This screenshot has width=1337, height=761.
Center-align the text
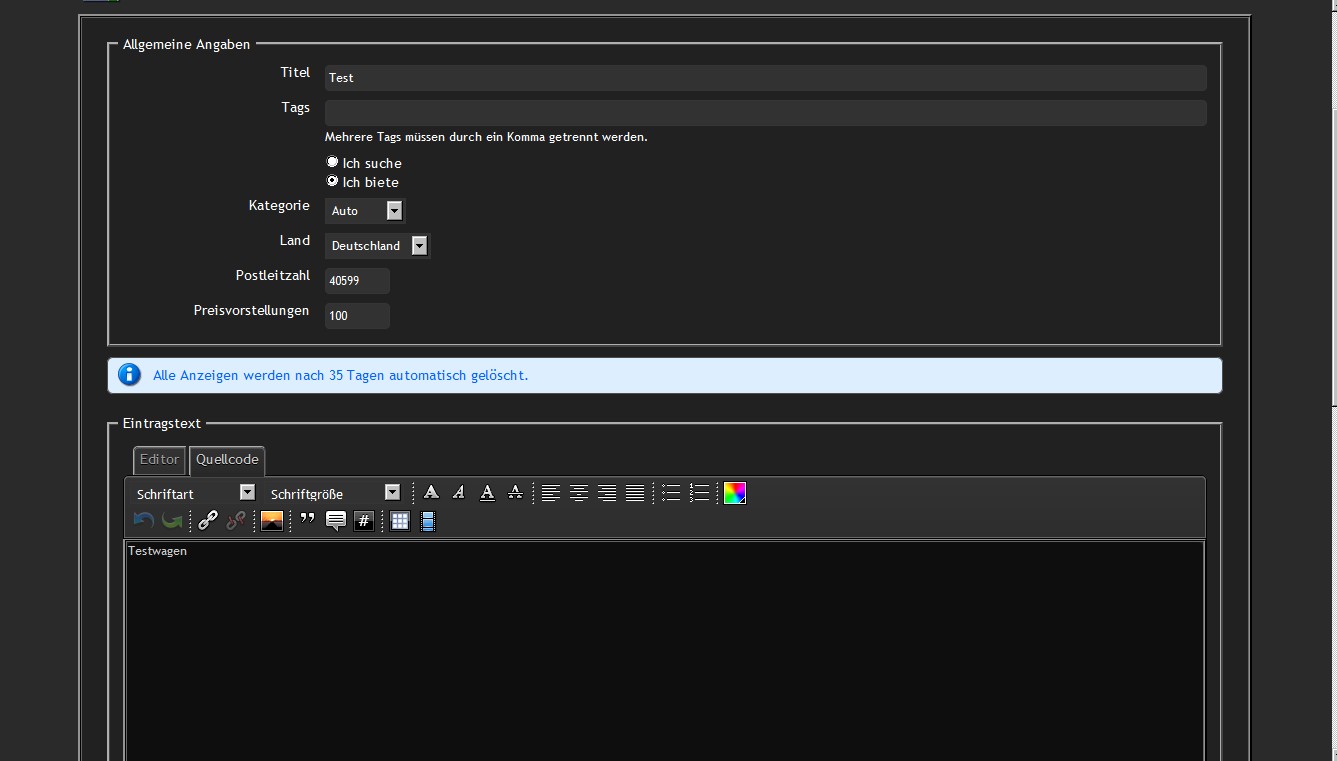coord(579,493)
